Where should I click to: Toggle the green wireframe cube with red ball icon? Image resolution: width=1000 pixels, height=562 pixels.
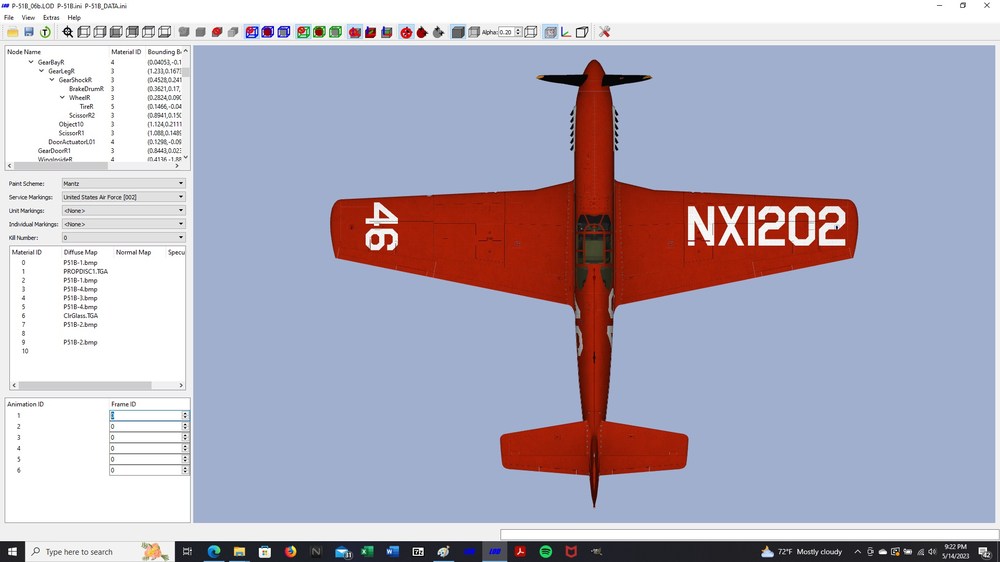click(303, 32)
